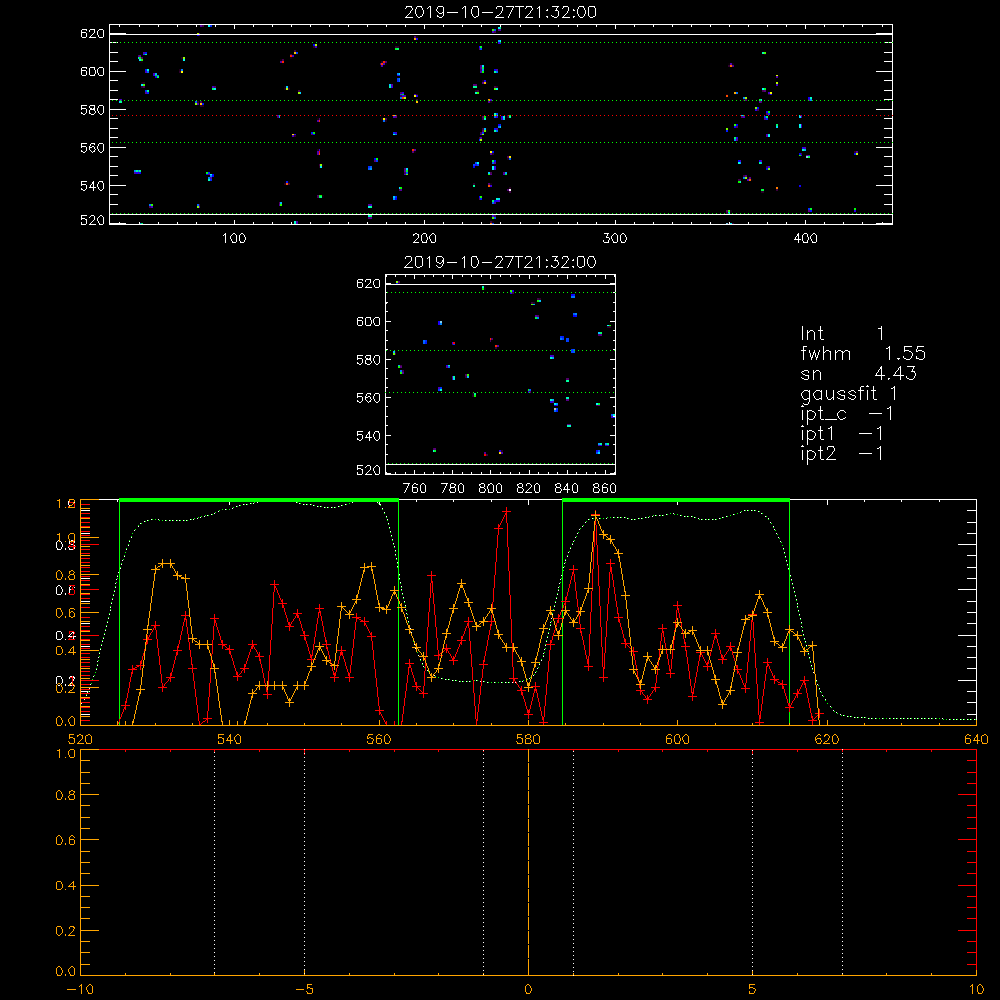Click x-axis label 600 on profile plot
Viewport: 1000px width, 1000px height.
coord(677,739)
